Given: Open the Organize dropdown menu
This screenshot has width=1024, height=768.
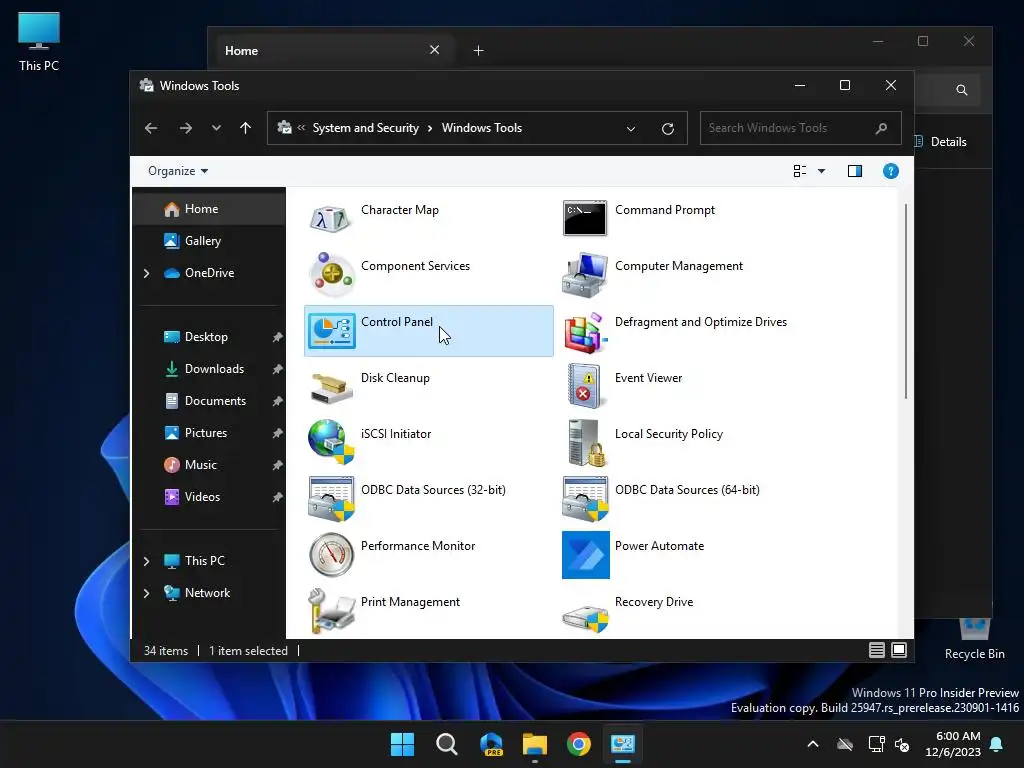Looking at the screenshot, I should (x=178, y=171).
